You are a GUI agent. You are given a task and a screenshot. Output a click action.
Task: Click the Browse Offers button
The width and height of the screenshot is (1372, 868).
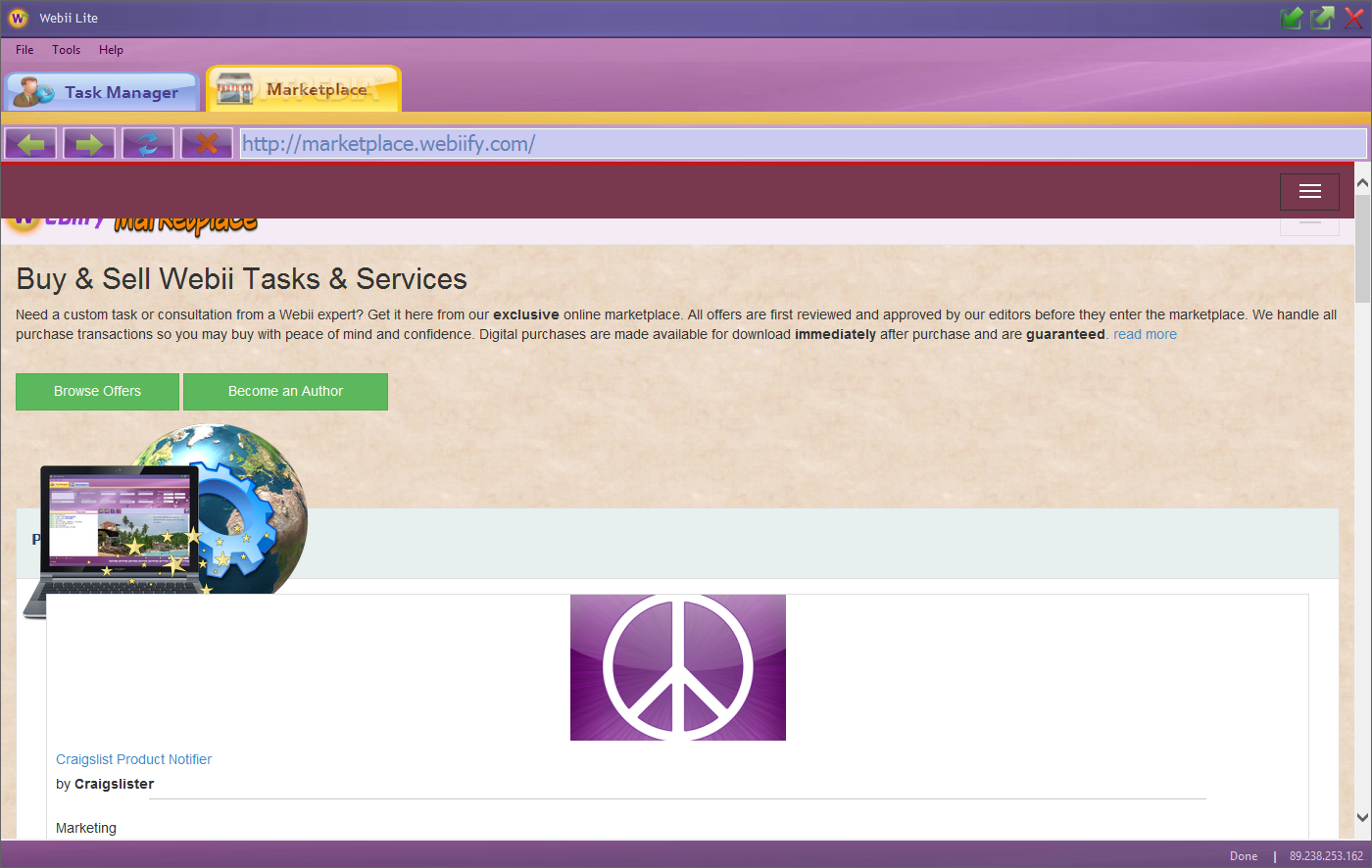(x=97, y=391)
